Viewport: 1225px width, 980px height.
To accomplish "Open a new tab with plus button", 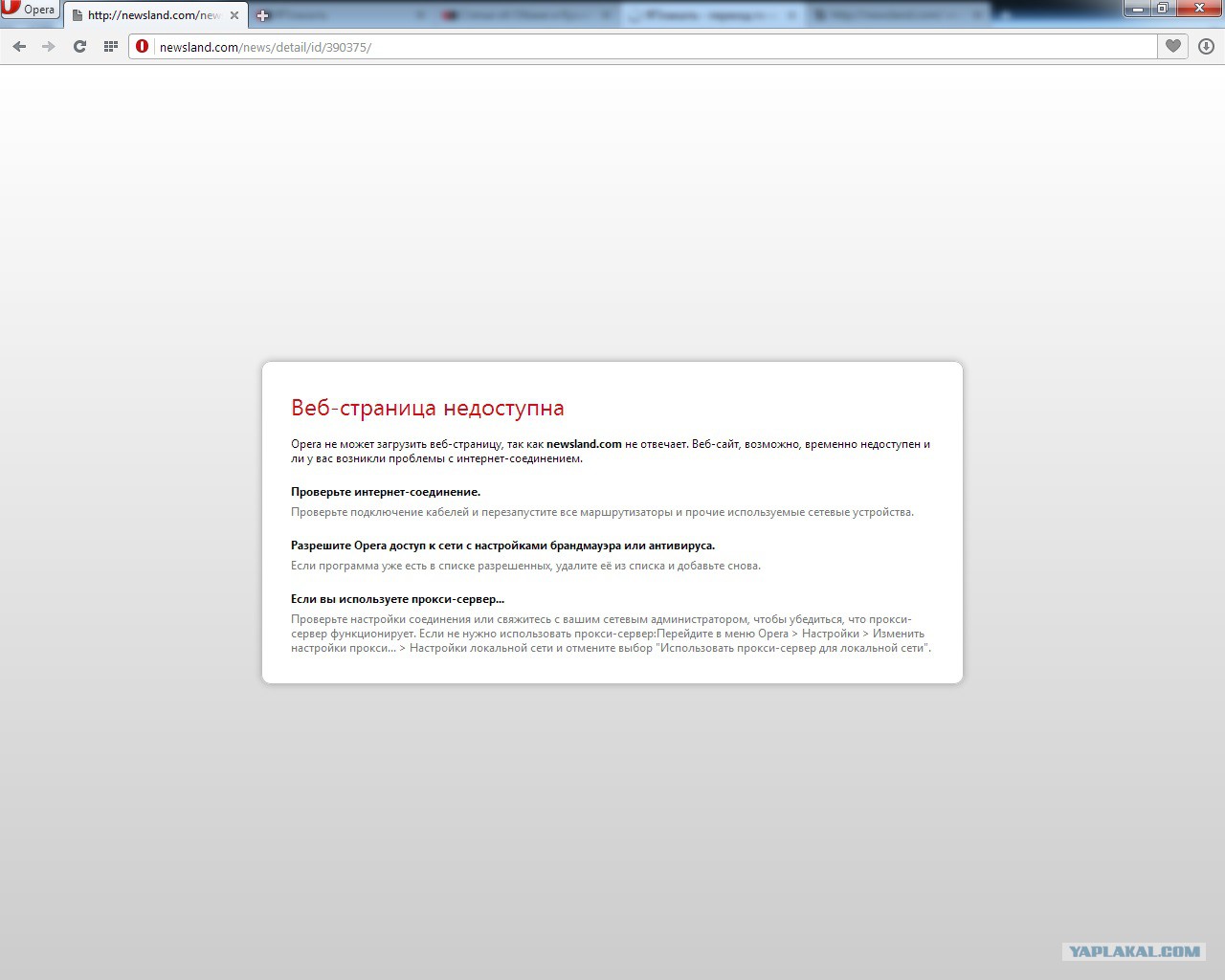I will click(262, 15).
